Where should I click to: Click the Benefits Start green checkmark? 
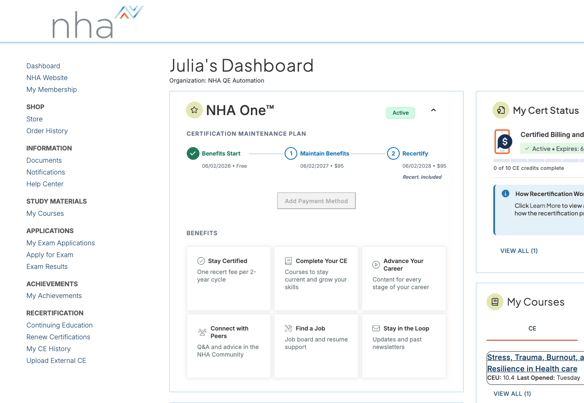pyautogui.click(x=193, y=153)
